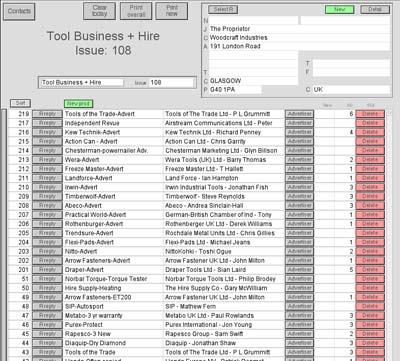400x361 pixels.
Task: Delete the Action Can - Advert row
Action: 370,141
